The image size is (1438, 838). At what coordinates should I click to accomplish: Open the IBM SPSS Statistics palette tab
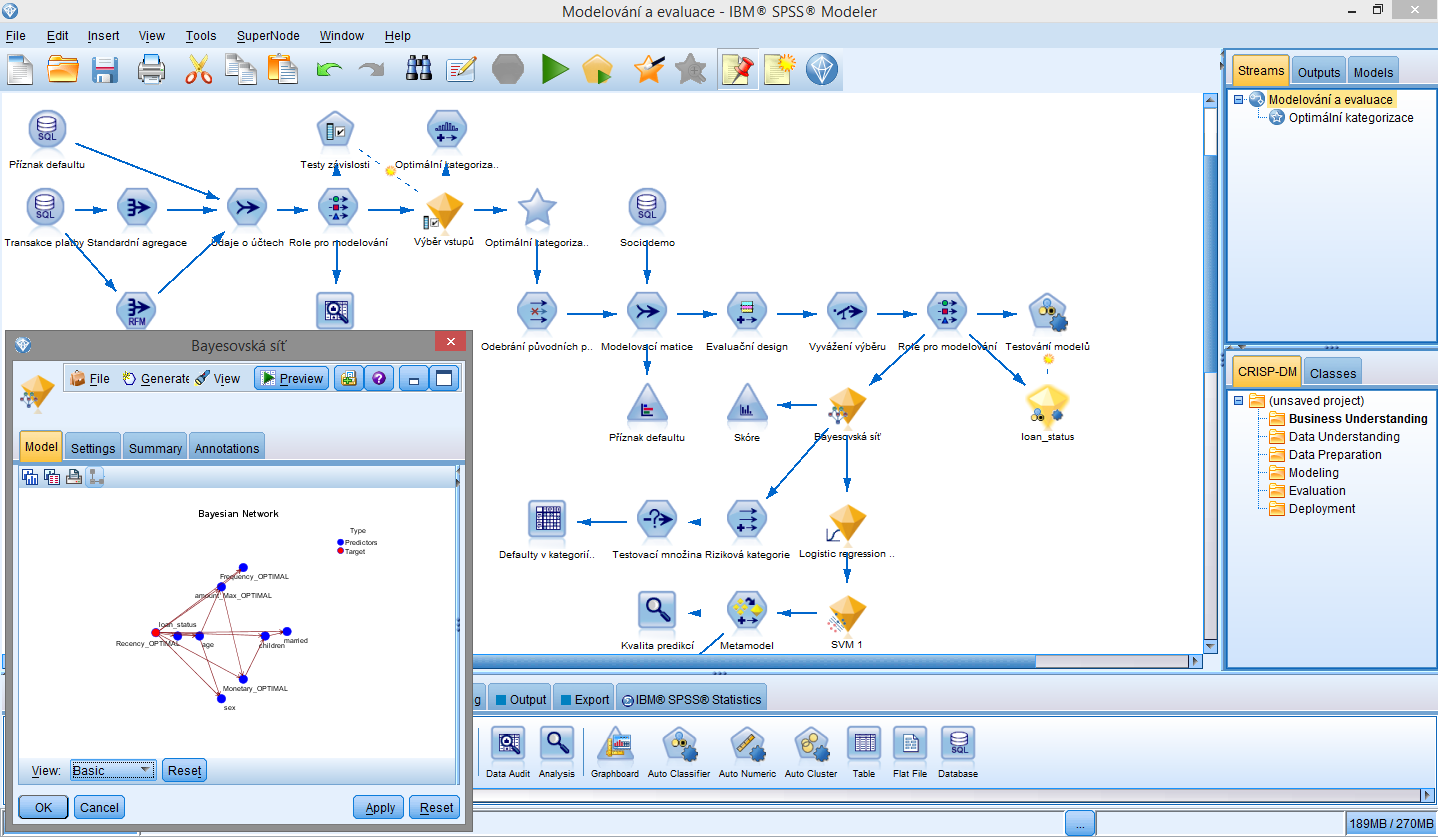(691, 699)
